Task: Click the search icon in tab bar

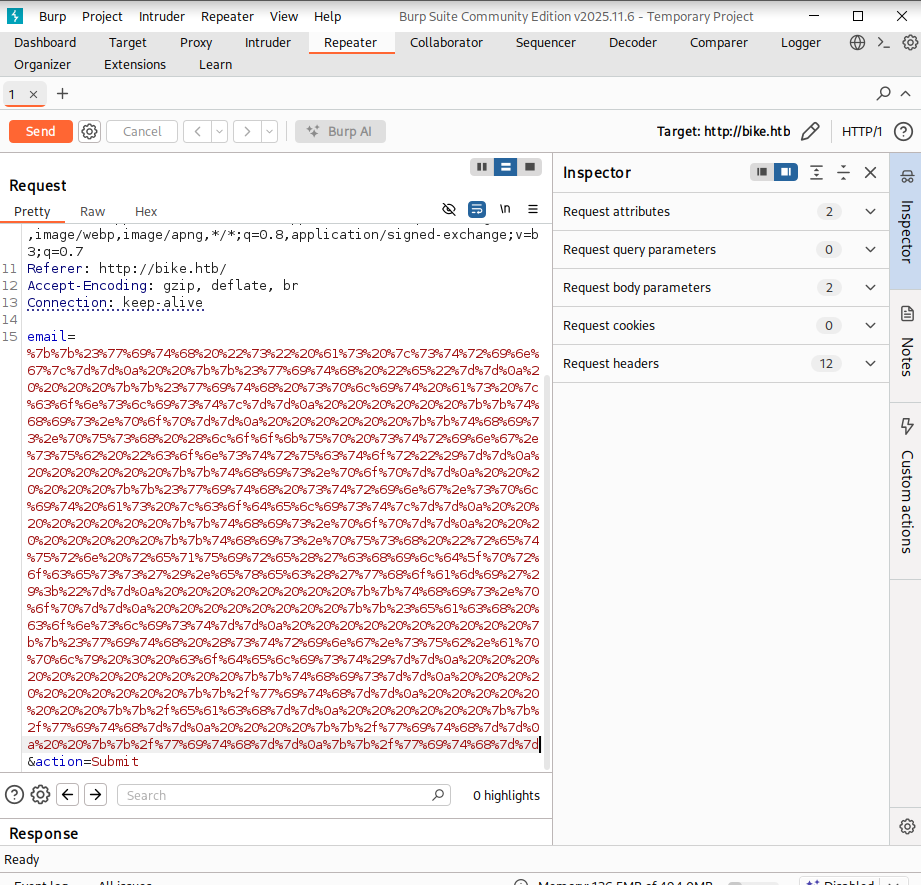Action: [x=883, y=94]
